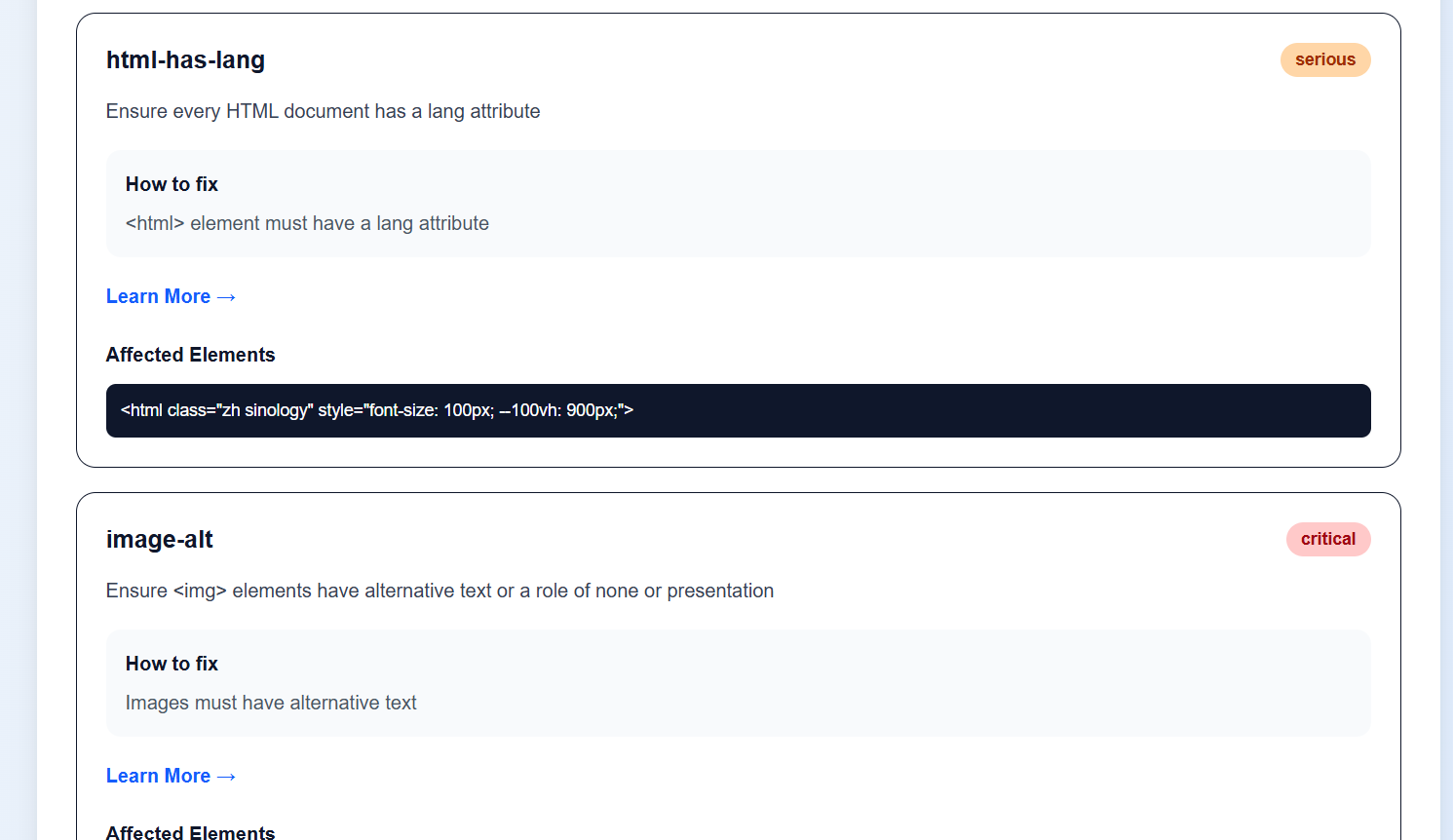Click 'Affected Elements' heading under image-alt
Screen dimensions: 1453x840
tap(191, 832)
